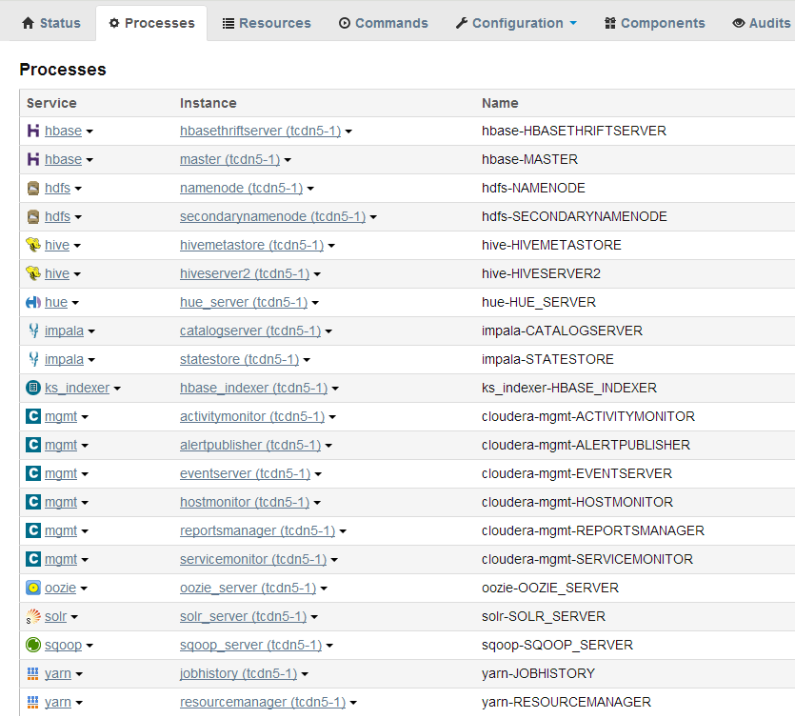Expand dropdown arrow beside master (tcdn5-1)
795x716 pixels.
coord(287,160)
